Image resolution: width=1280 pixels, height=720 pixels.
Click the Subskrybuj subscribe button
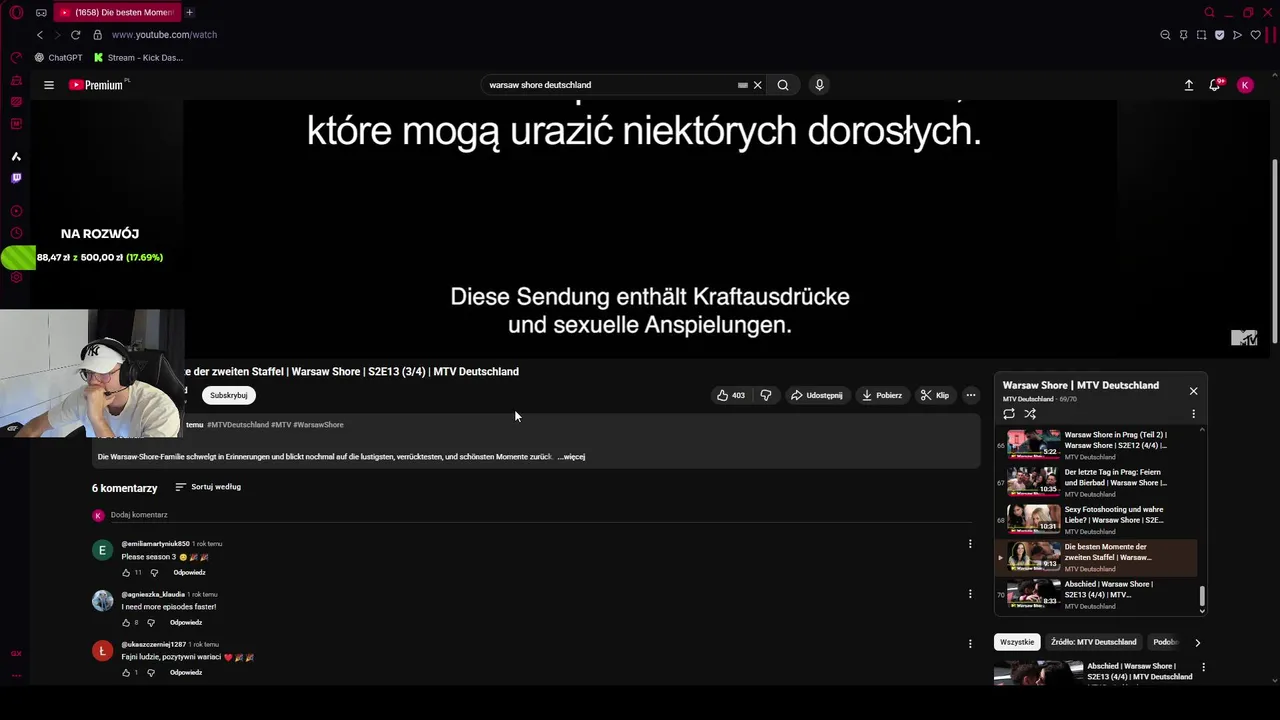point(229,395)
